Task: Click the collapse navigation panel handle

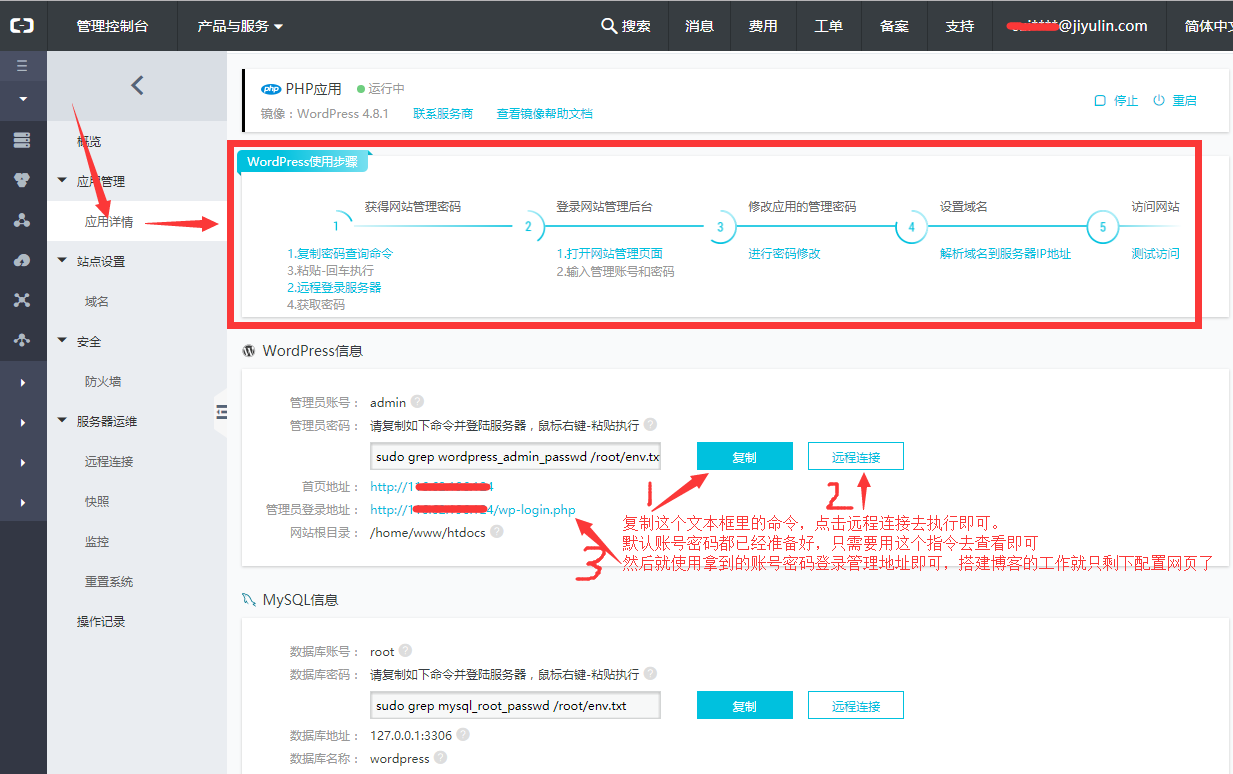Action: click(x=221, y=411)
